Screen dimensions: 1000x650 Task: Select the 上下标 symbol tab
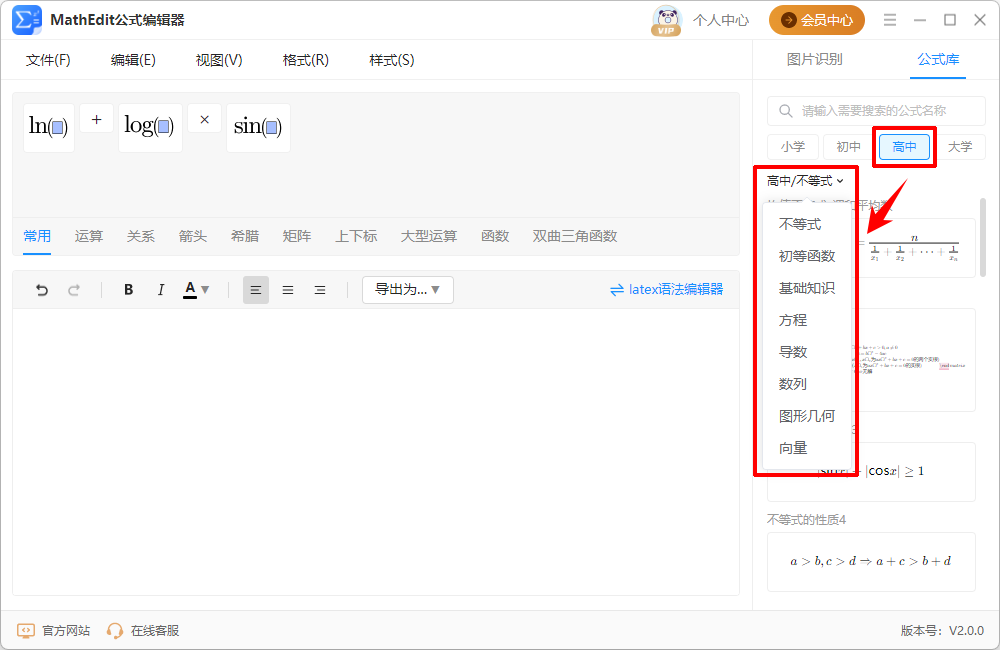coord(357,236)
